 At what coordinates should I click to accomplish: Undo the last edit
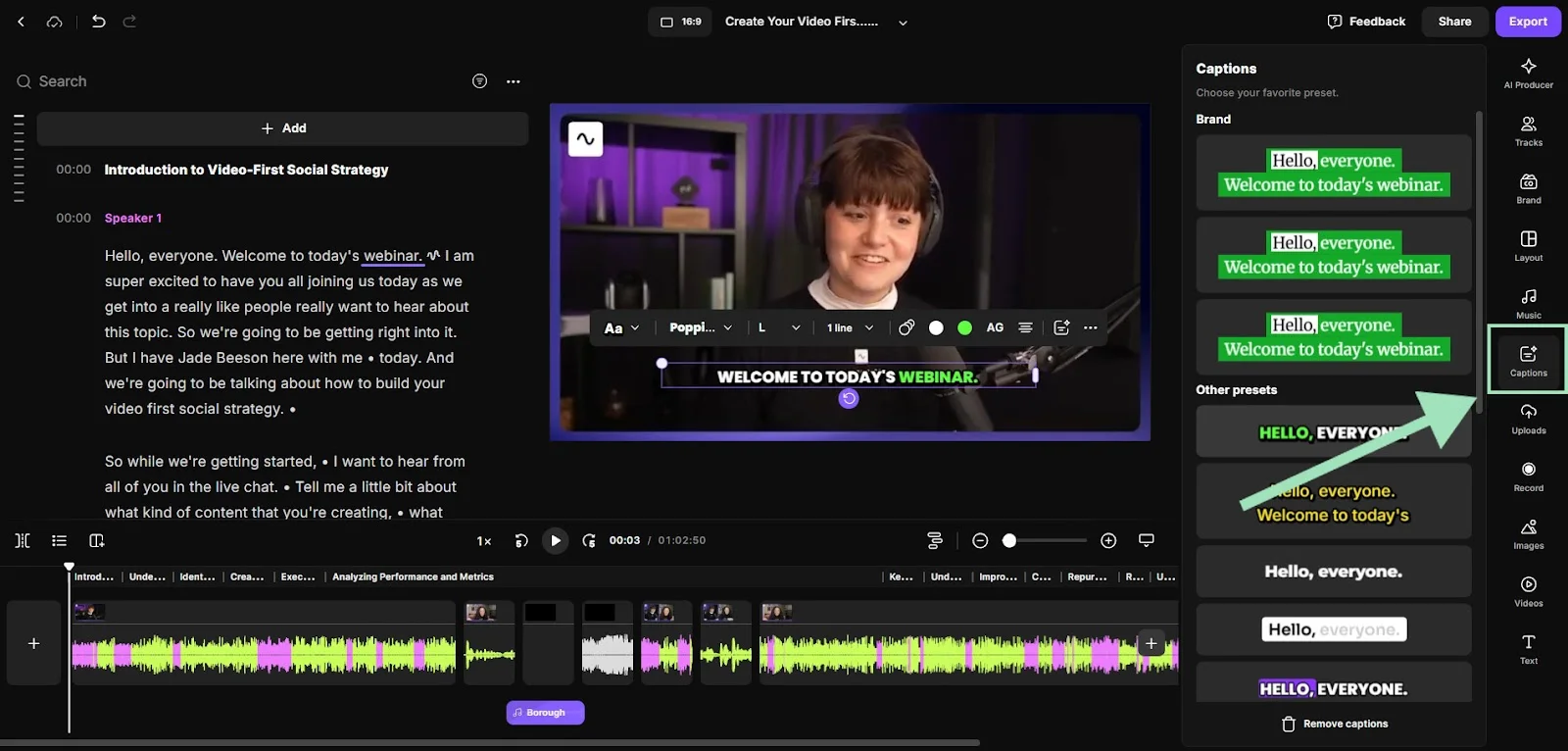tap(98, 21)
